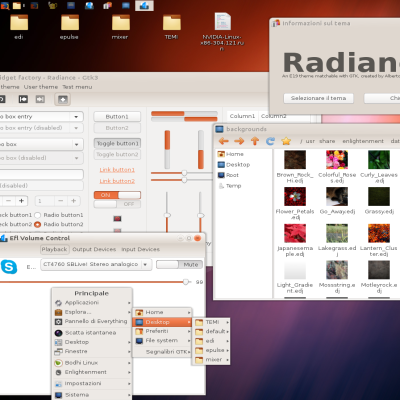Viewport: 400px width, 400px height.
Task: Open the NVIDIA-Linux run file icon
Action: click(x=222, y=22)
